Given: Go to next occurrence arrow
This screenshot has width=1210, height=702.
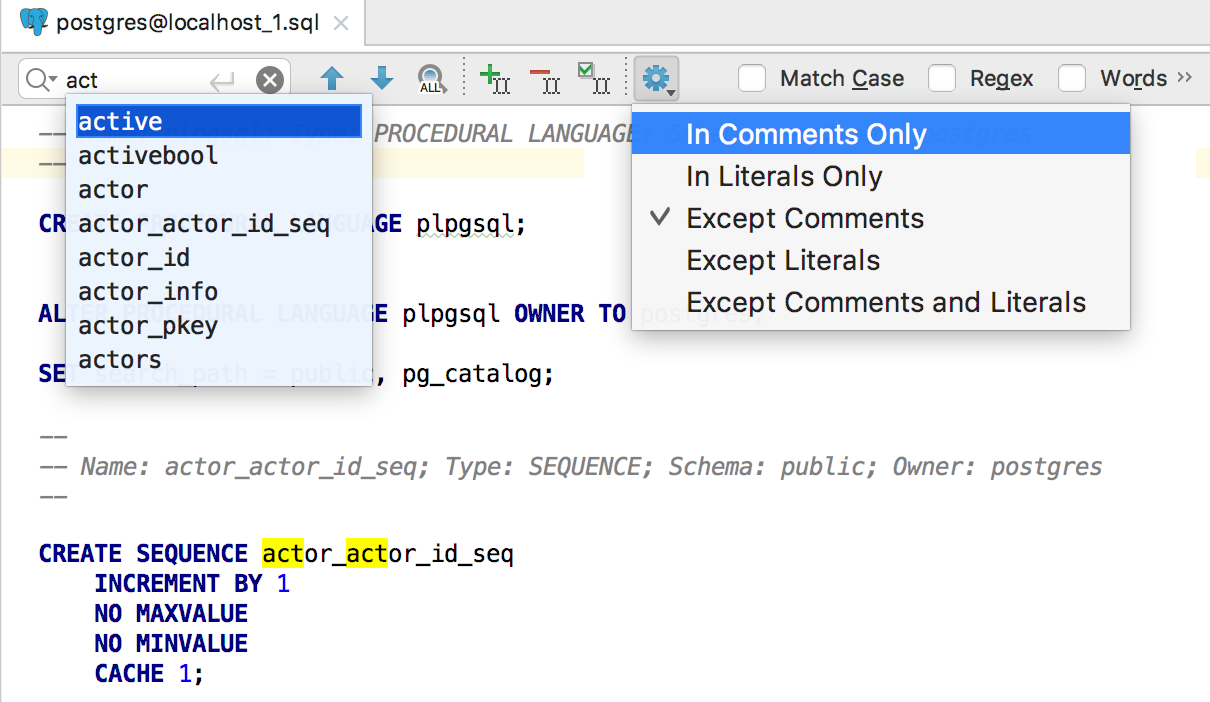Looking at the screenshot, I should 382,79.
